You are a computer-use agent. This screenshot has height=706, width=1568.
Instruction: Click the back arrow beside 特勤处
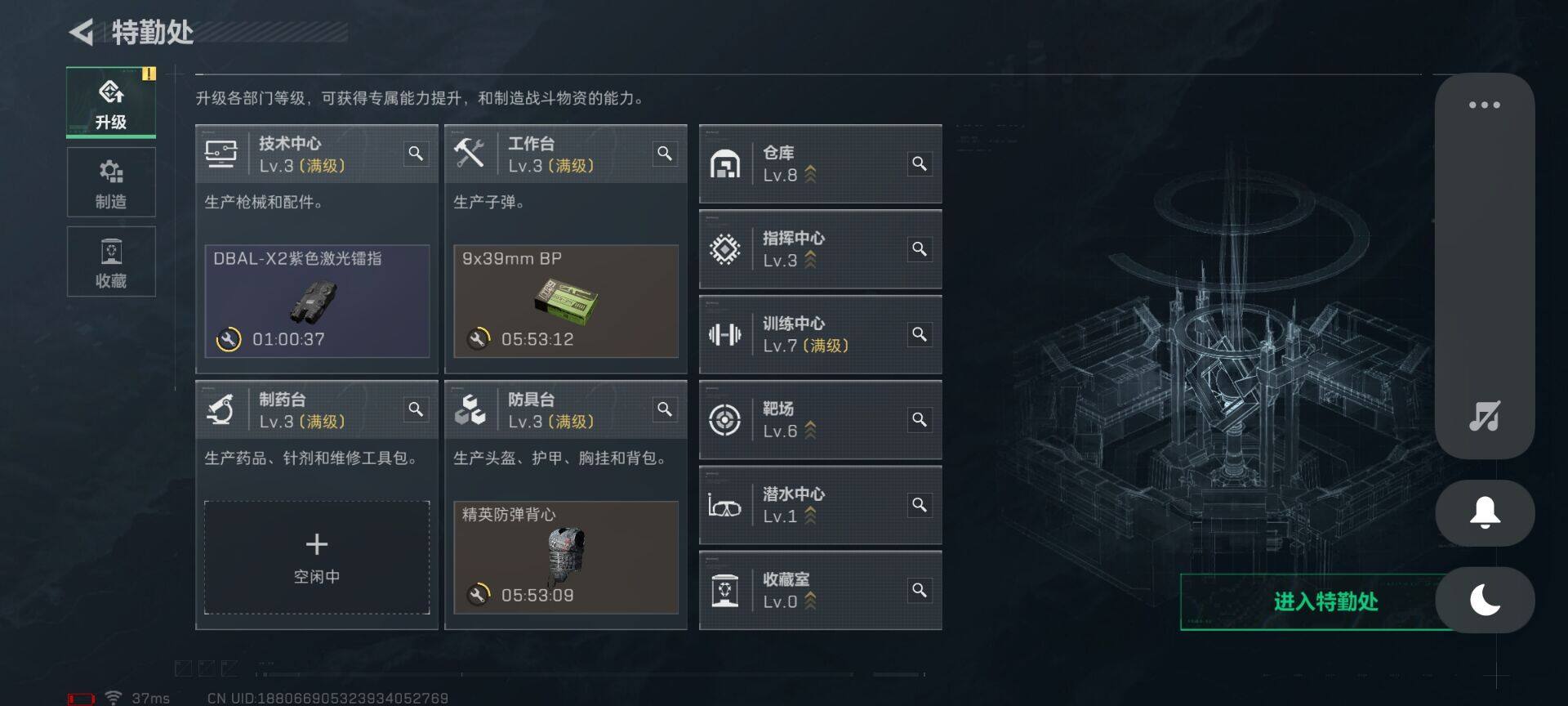click(x=82, y=33)
